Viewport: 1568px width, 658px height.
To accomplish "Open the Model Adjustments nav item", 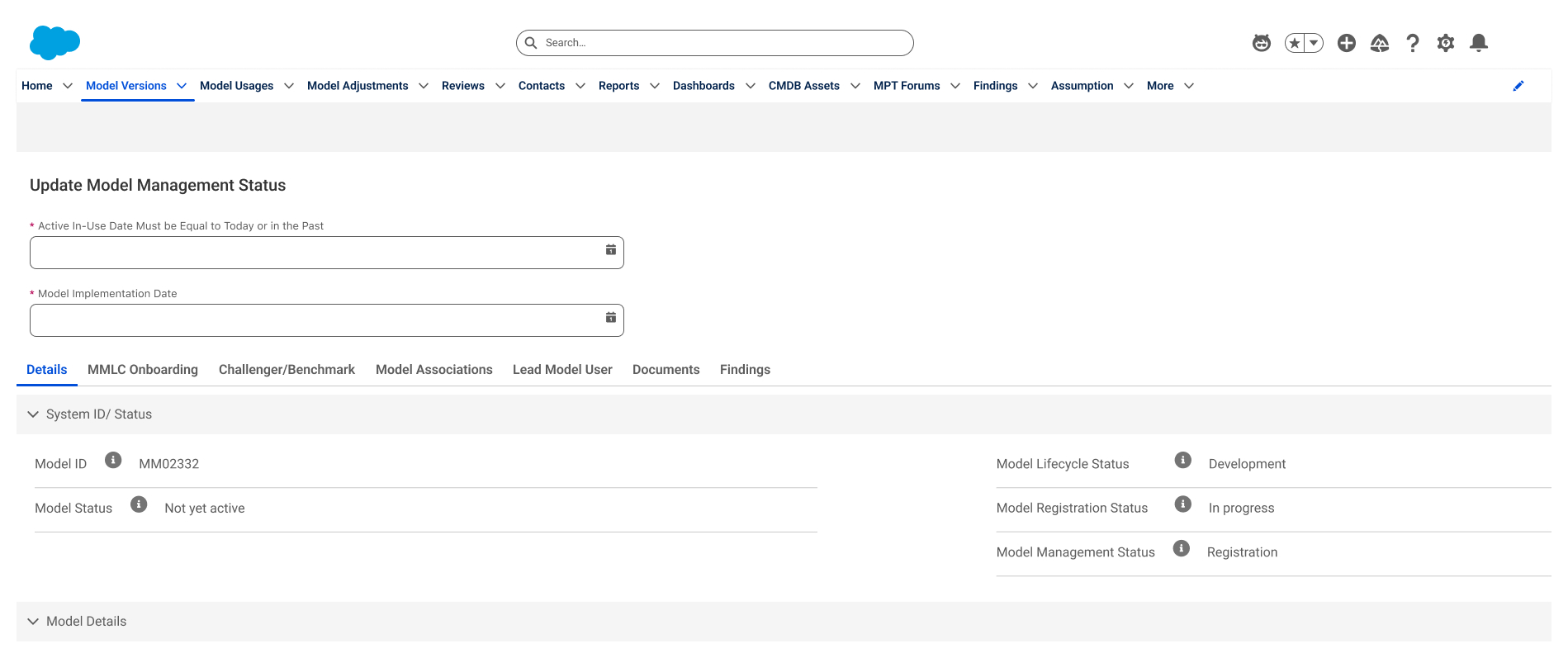I will click(358, 86).
